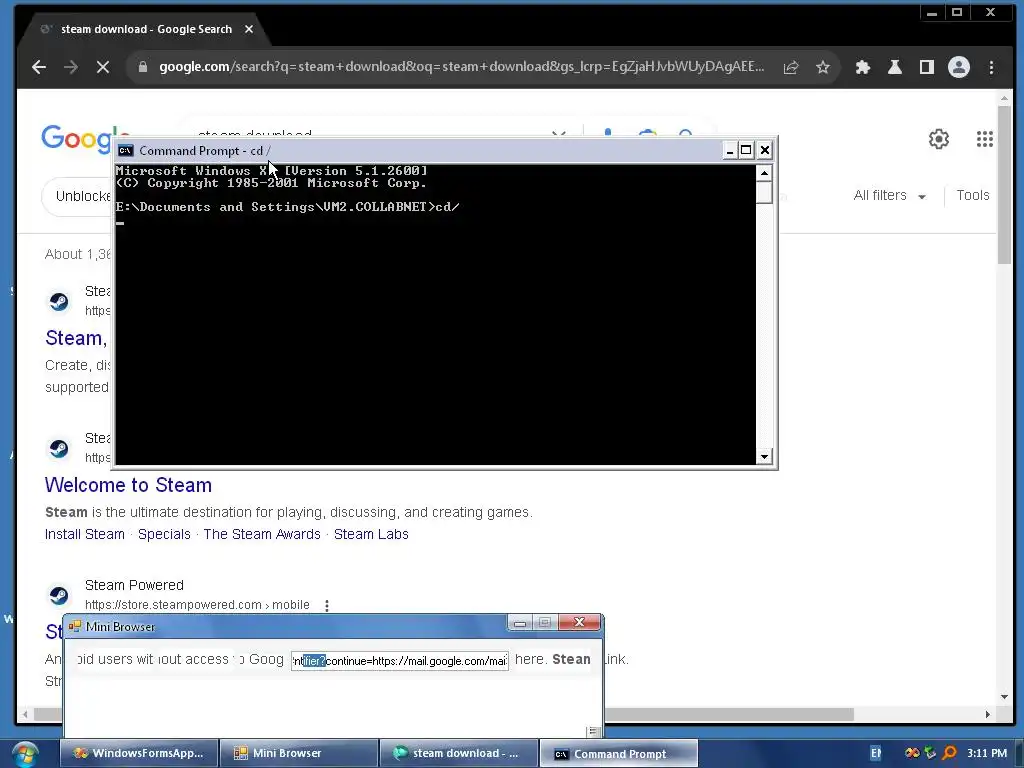The width and height of the screenshot is (1024, 768).
Task: Maximize the Command Prompt window
Action: (746, 150)
